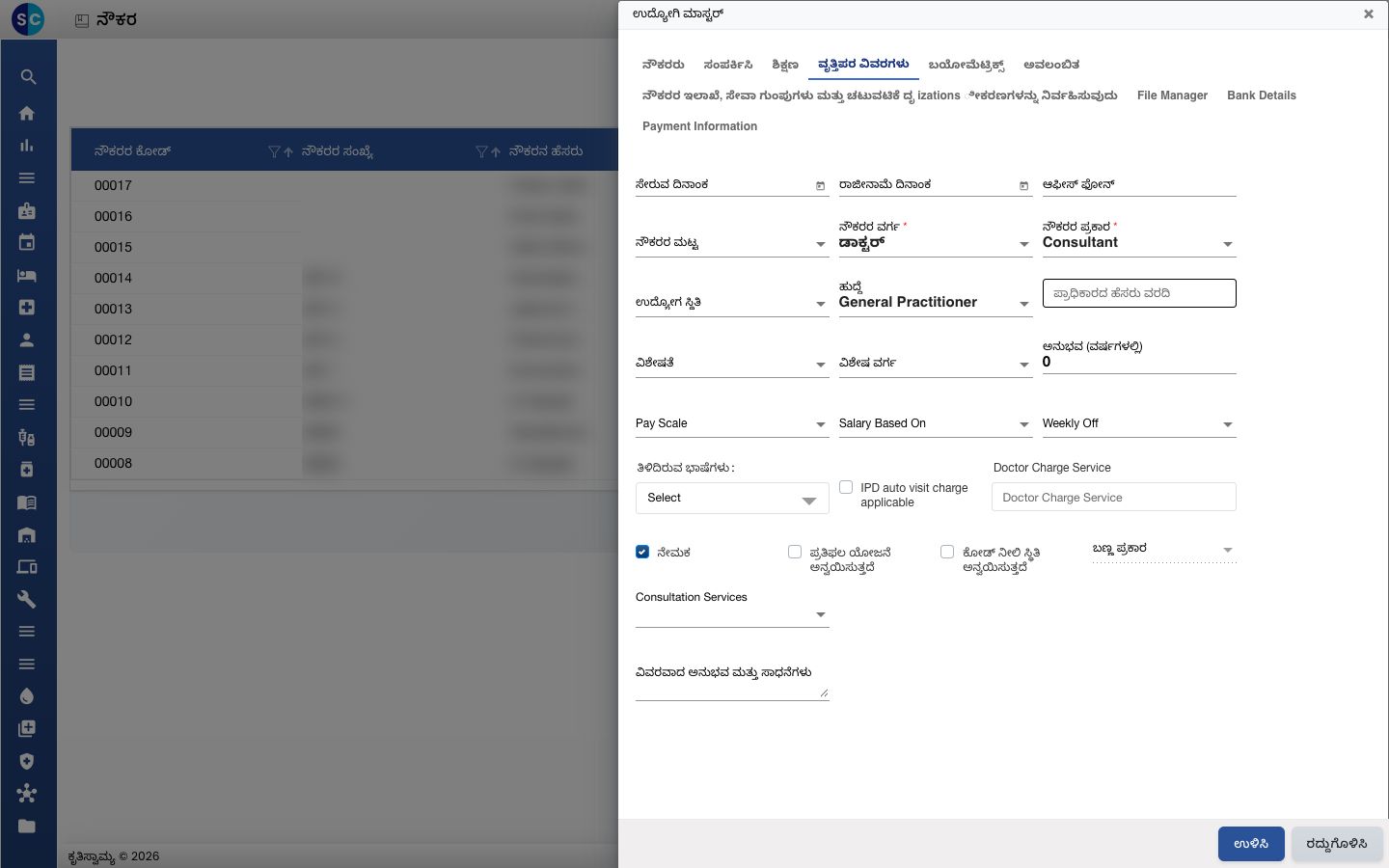The image size is (1389, 868).
Task: Switch to the Bank Details tab
Action: click(x=1262, y=95)
